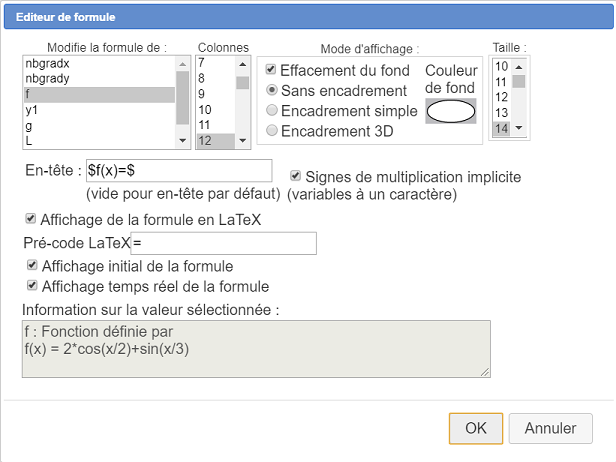
Task: Click the Colonnes list up arrow
Action: [242, 64]
